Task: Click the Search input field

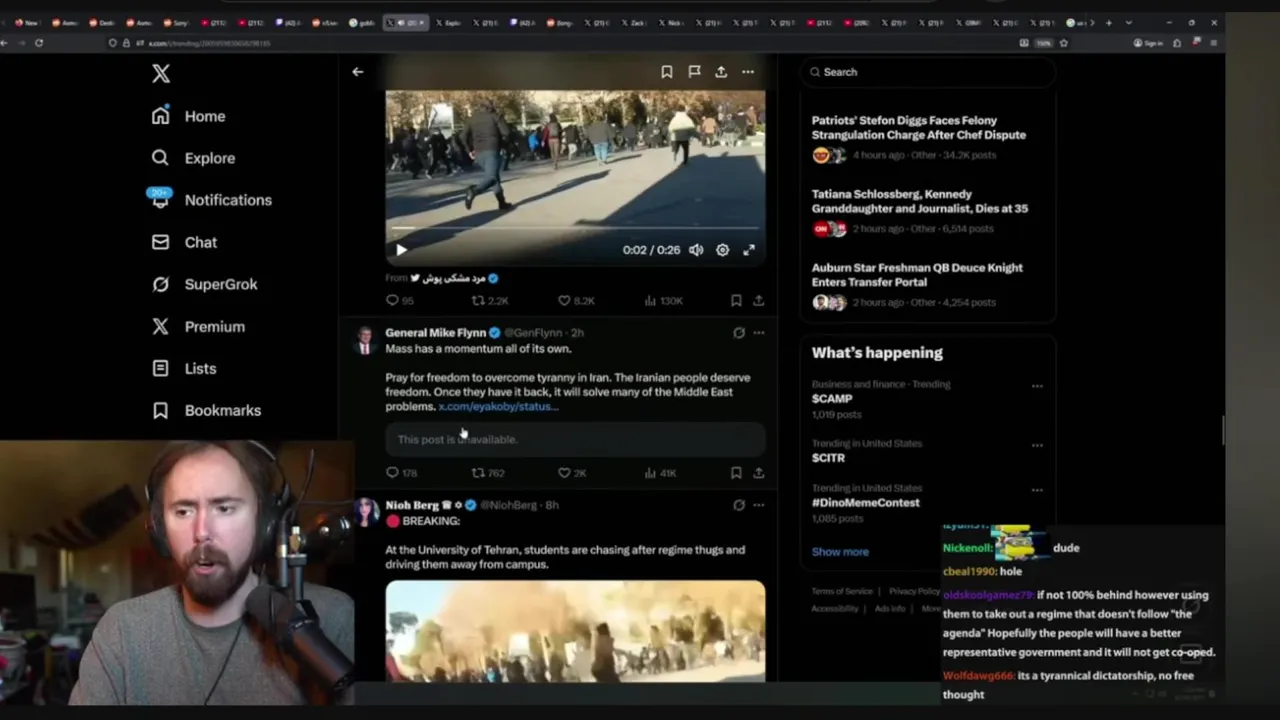Action: click(927, 72)
